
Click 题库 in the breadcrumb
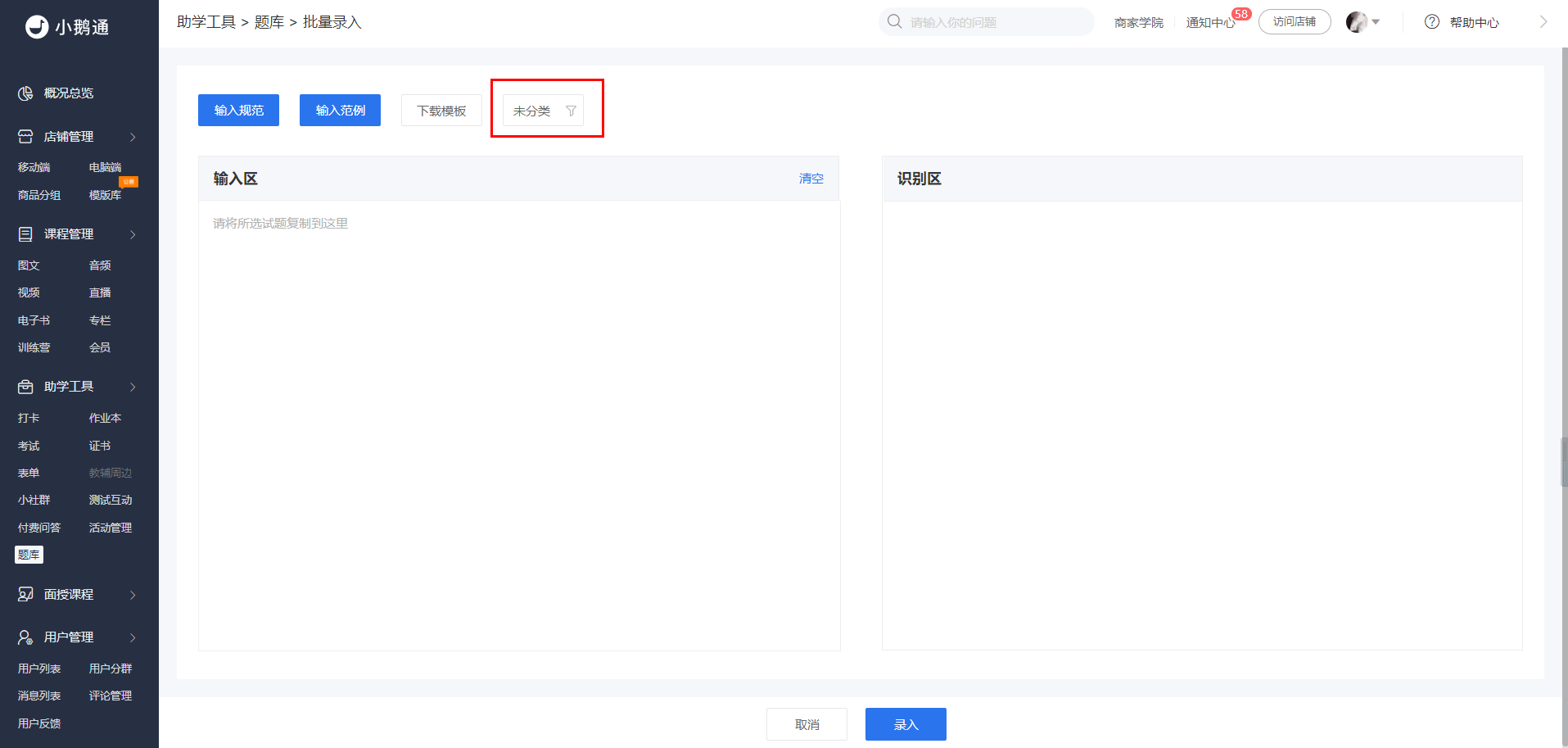[x=269, y=22]
